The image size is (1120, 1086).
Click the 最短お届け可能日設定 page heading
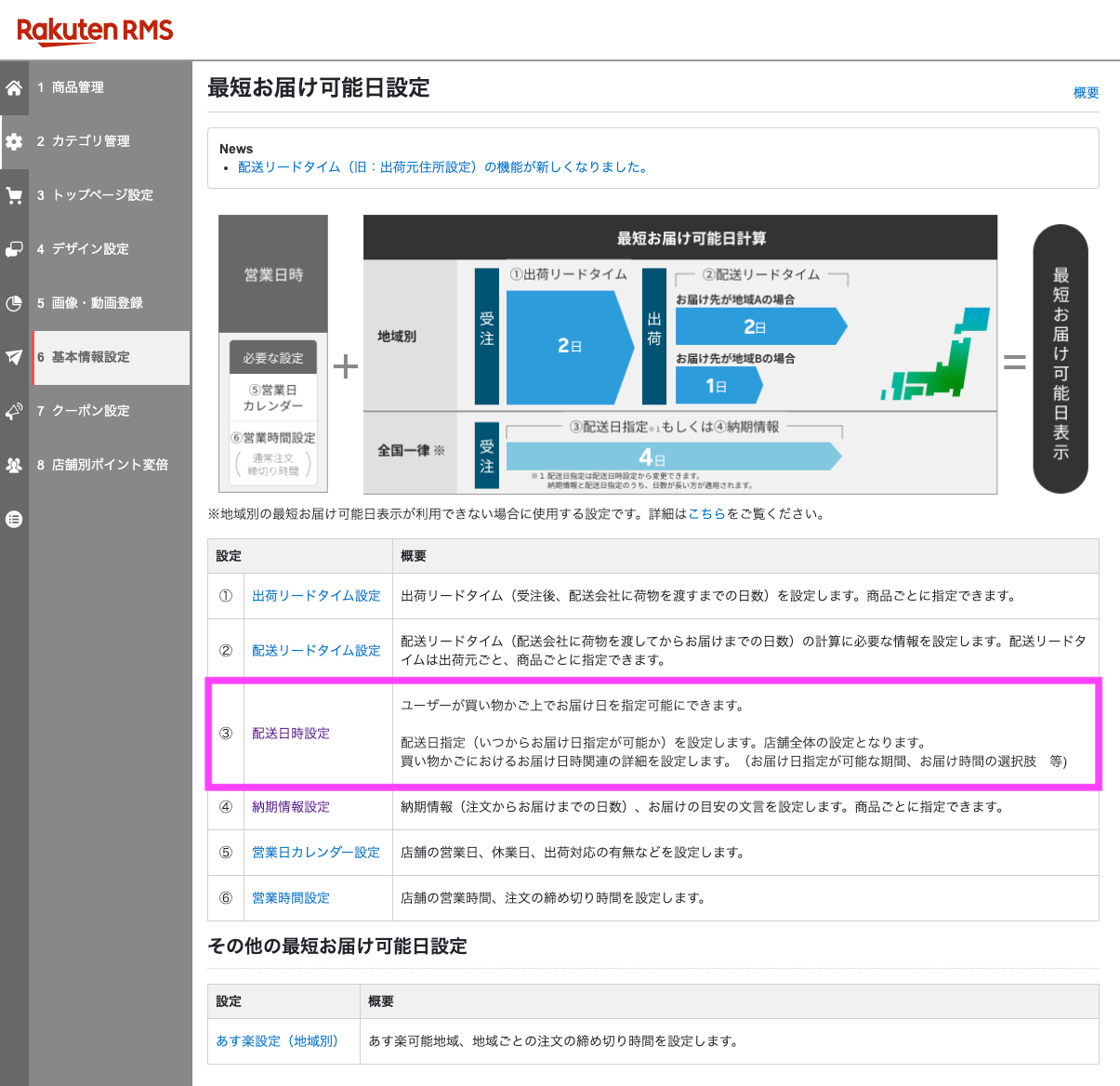tap(319, 88)
